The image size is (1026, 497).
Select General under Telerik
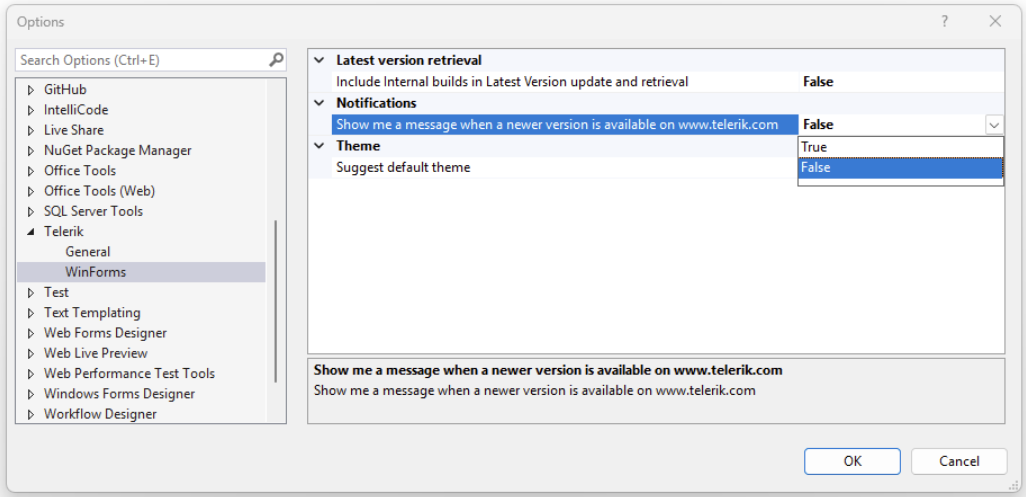[88, 252]
